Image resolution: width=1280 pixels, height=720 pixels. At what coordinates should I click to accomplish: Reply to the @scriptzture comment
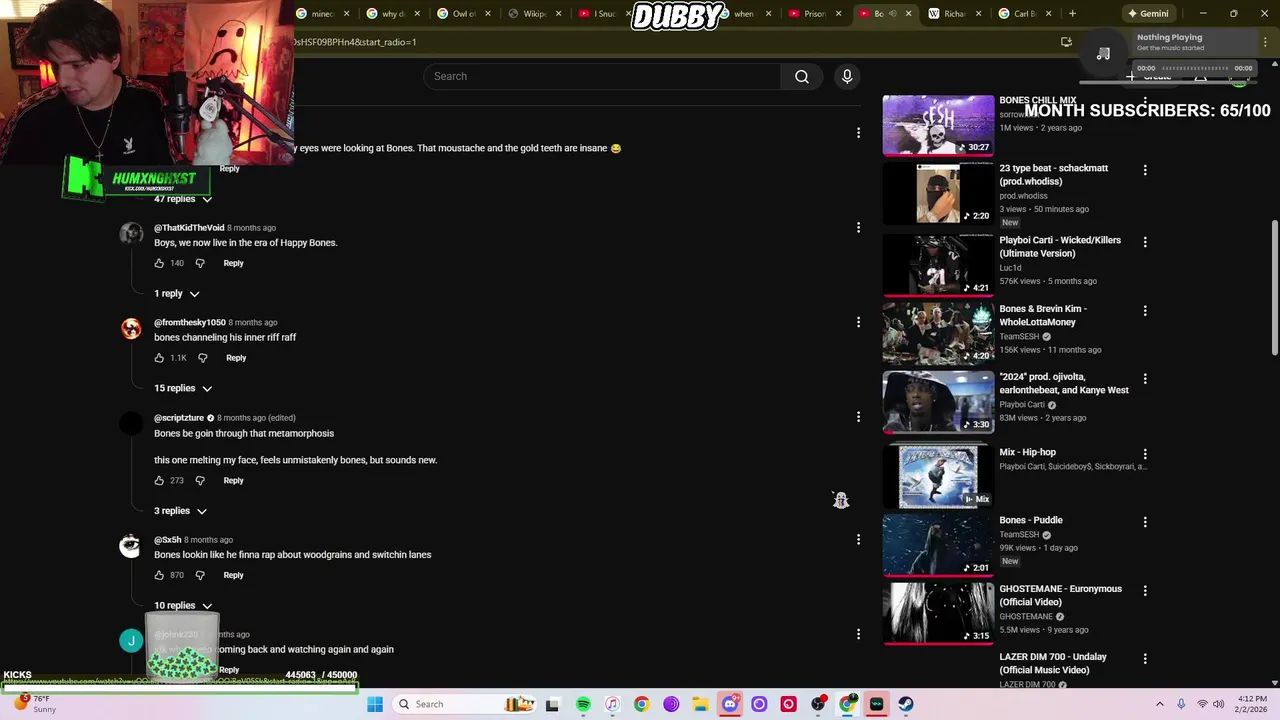click(x=233, y=481)
